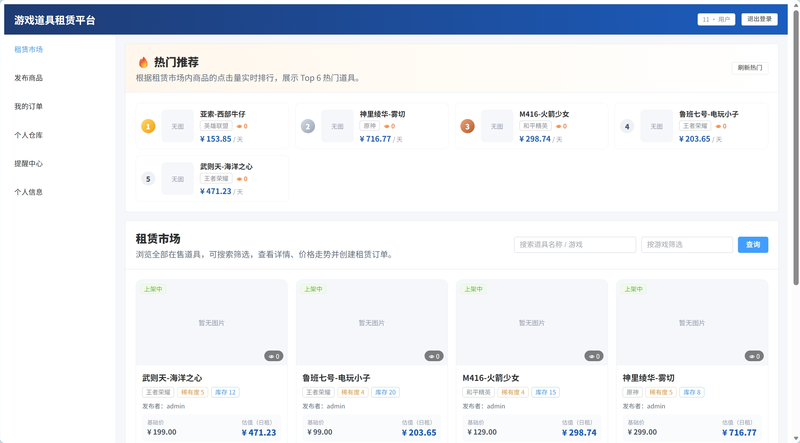Focus the 搜索道具名称 / 游戏 input
The height and width of the screenshot is (443, 800).
click(574, 244)
